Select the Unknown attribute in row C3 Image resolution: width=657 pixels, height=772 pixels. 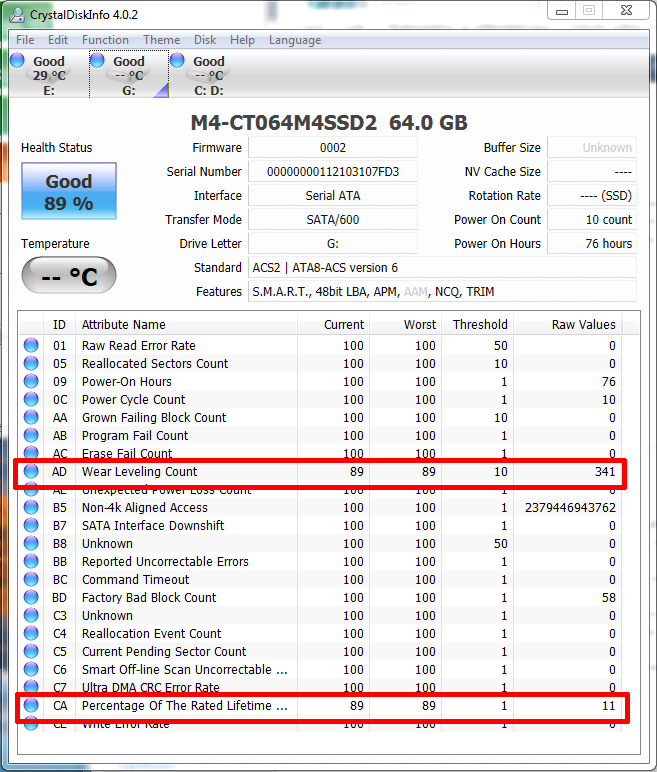pos(107,615)
